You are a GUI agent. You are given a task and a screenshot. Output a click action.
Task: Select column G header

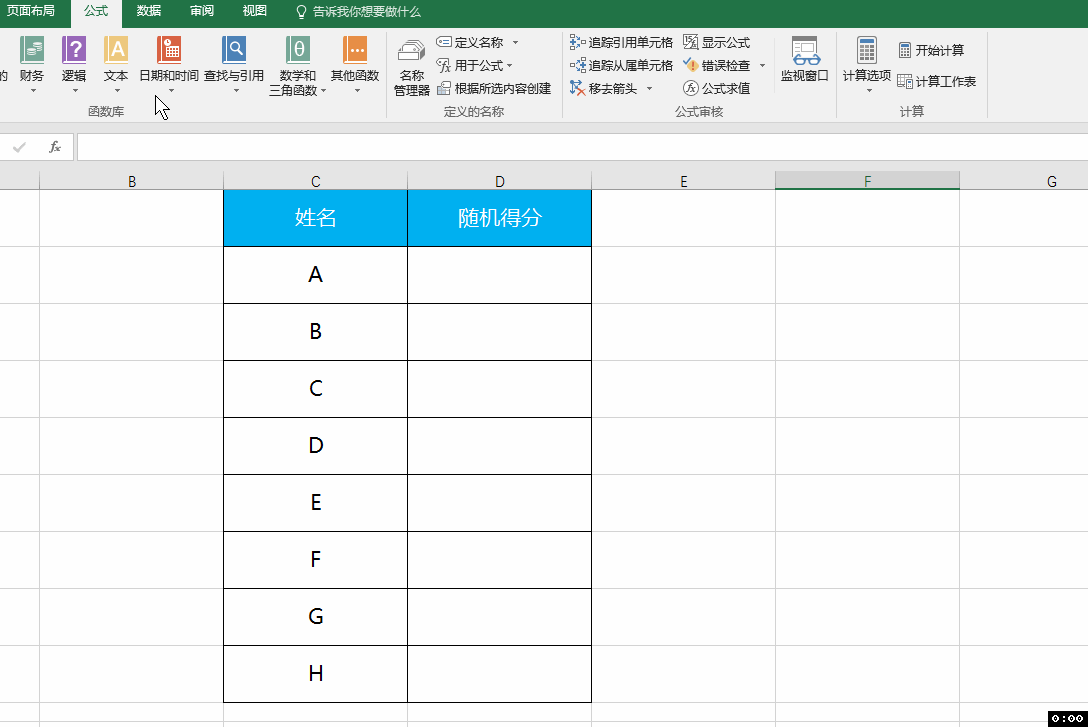[x=1024, y=181]
